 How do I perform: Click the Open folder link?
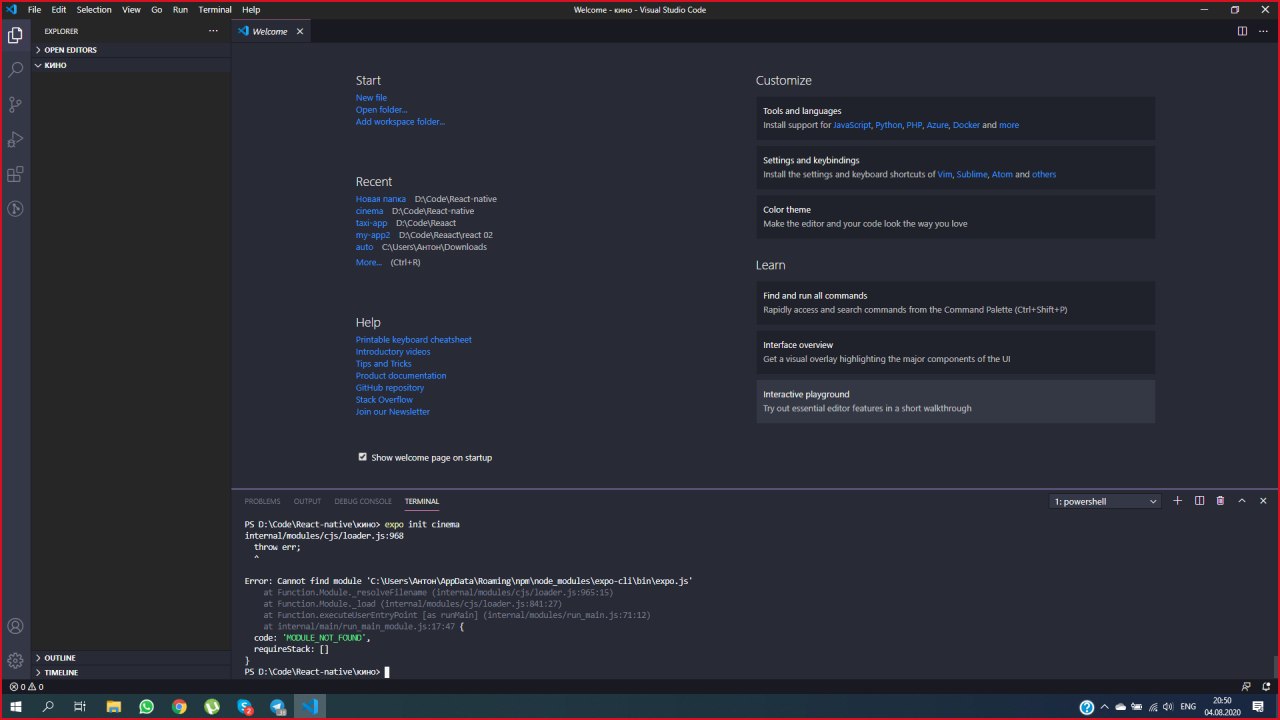click(x=382, y=110)
